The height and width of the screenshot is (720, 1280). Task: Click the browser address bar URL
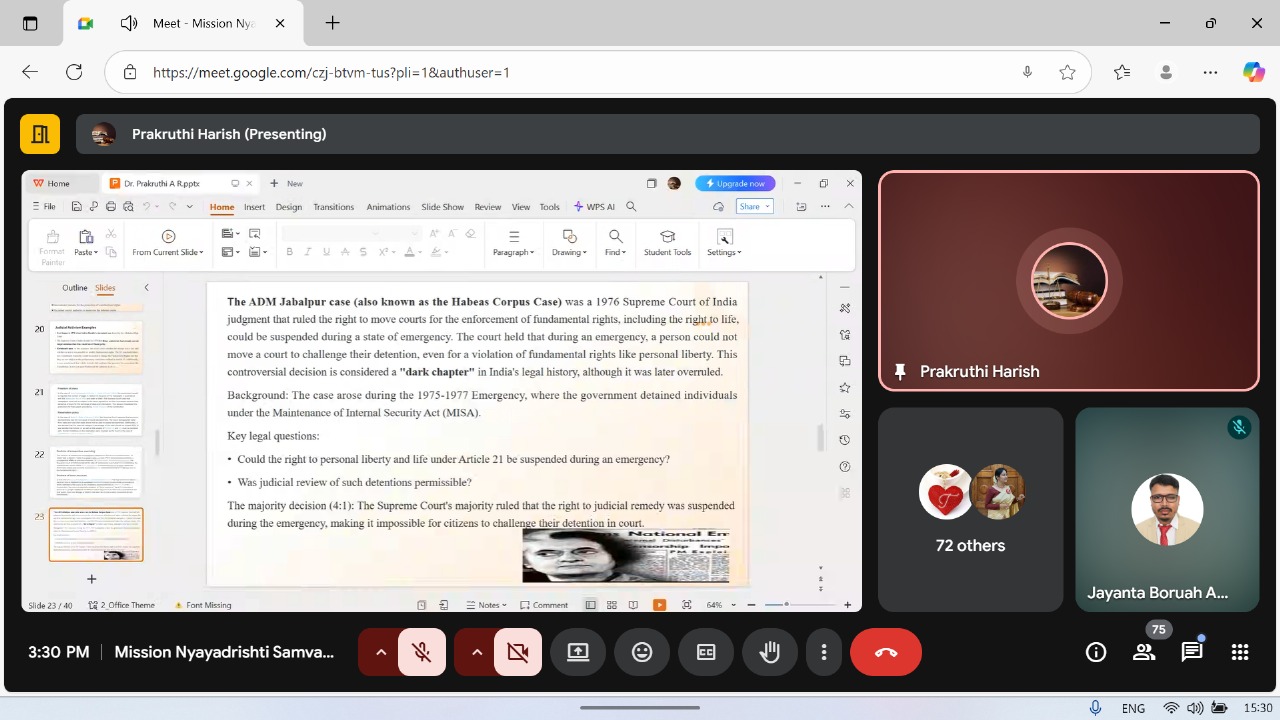point(560,72)
